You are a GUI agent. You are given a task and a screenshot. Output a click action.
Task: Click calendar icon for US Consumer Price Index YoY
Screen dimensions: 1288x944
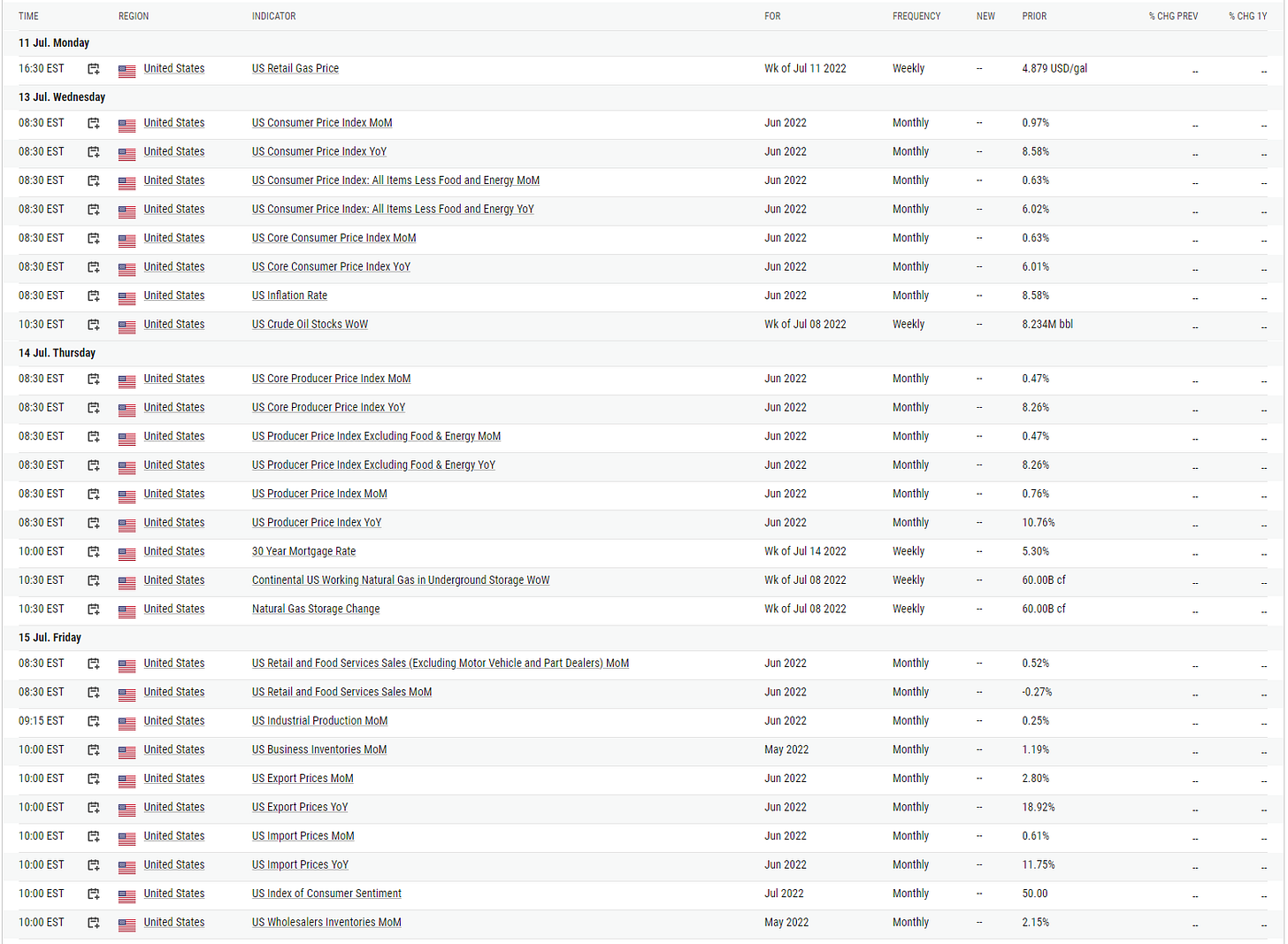(93, 152)
